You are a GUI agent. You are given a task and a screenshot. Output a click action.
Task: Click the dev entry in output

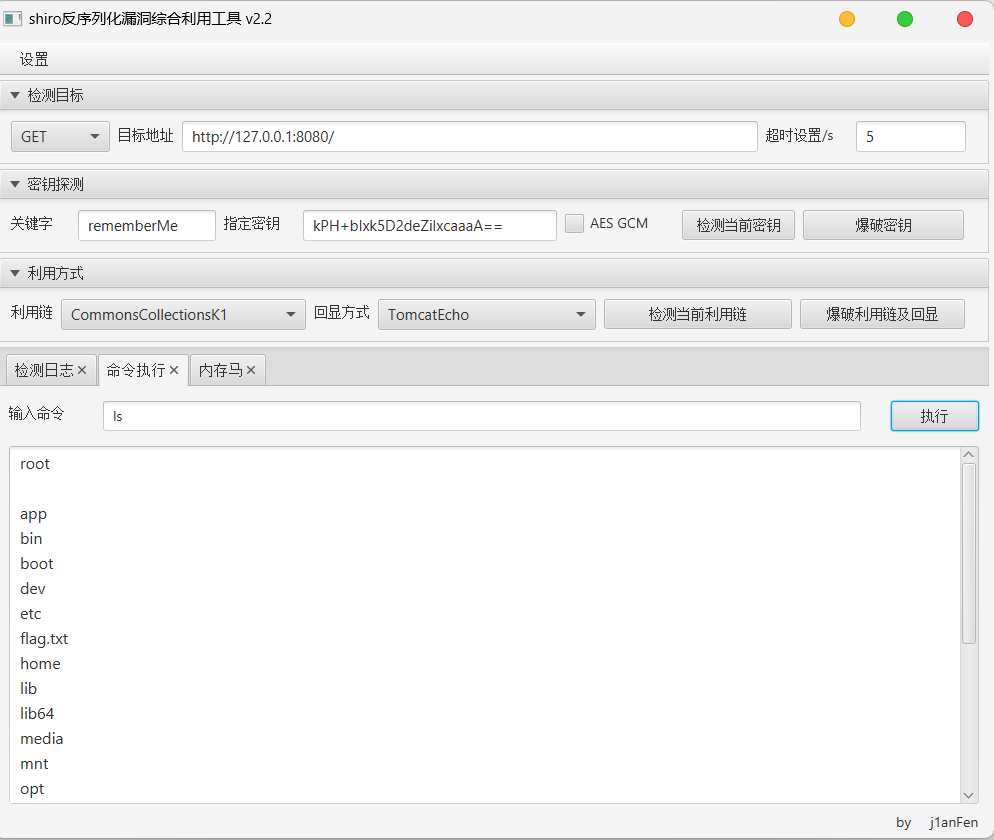32,589
